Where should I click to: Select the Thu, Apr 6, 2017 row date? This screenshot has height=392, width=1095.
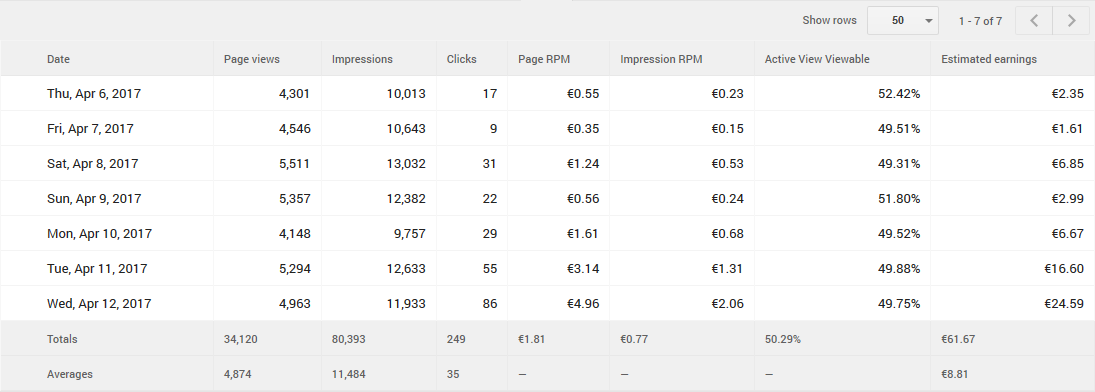(94, 94)
